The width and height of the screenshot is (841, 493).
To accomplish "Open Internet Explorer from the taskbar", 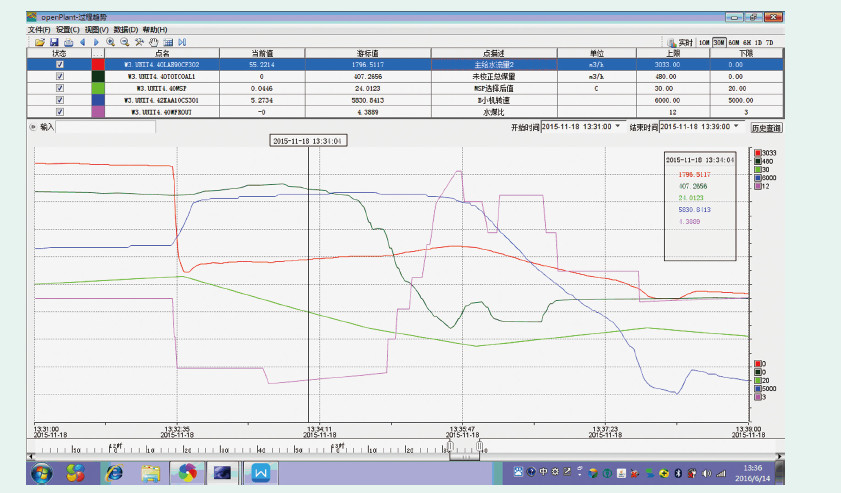I will pos(113,472).
